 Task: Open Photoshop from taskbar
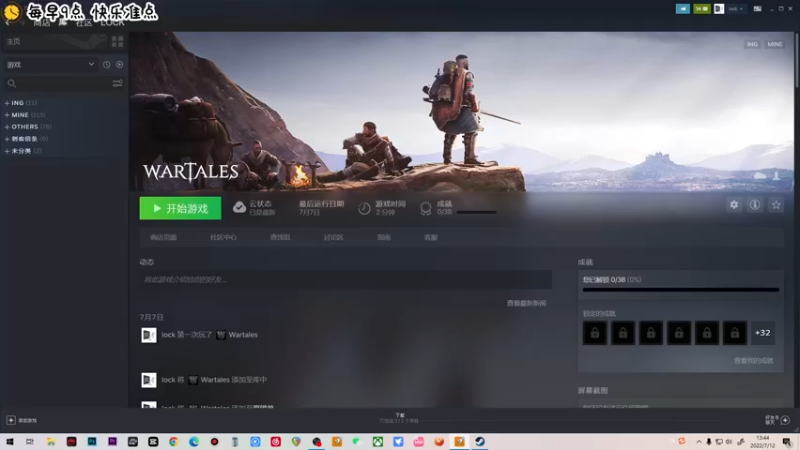(x=92, y=441)
